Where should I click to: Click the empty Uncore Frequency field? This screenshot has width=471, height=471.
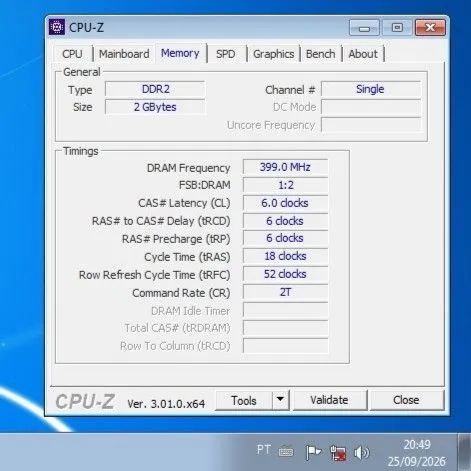[370, 125]
